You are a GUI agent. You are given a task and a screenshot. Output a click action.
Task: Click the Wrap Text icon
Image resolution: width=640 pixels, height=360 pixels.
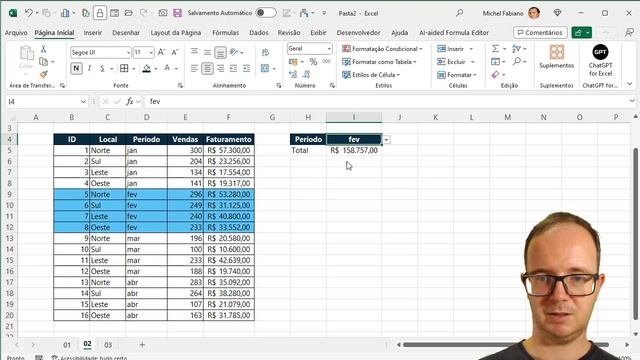[x=265, y=52]
